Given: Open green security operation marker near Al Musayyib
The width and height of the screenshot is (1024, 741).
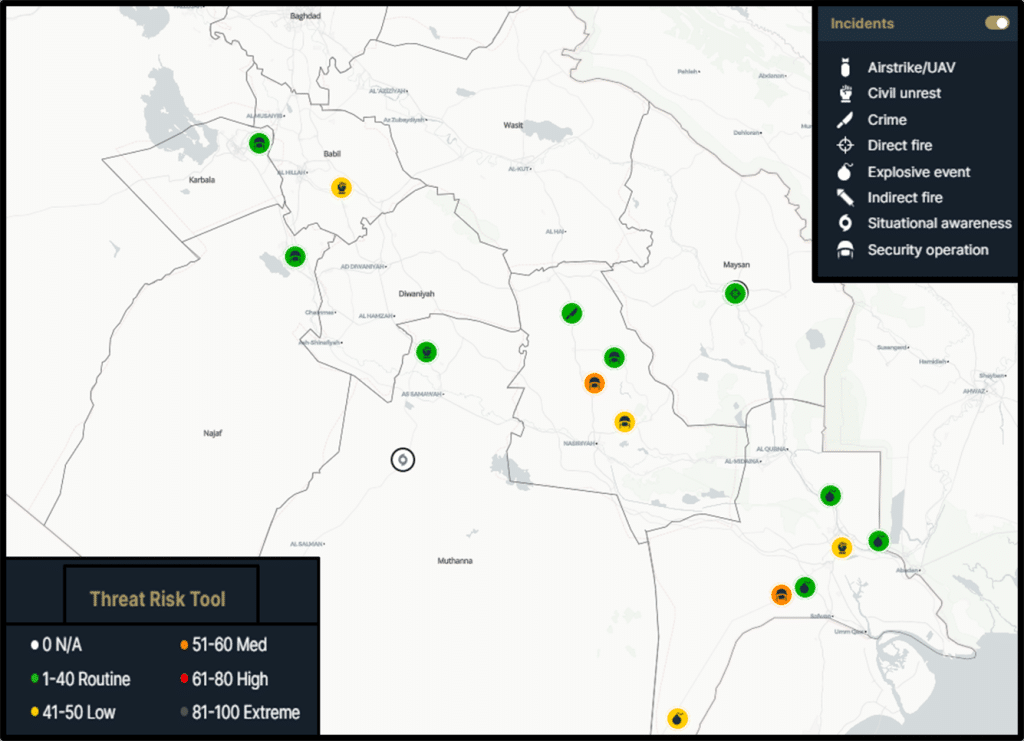Looking at the screenshot, I should (x=259, y=143).
